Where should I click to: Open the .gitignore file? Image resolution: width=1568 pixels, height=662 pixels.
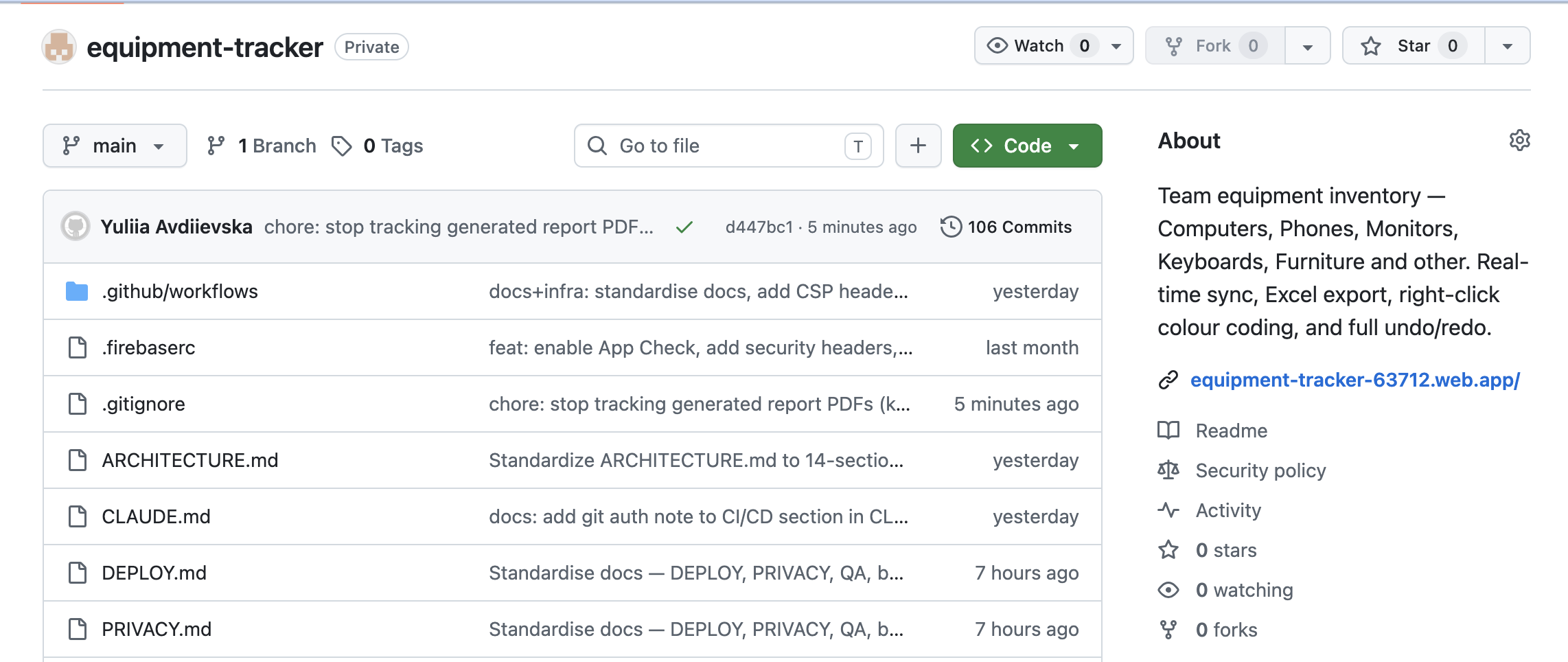click(143, 404)
